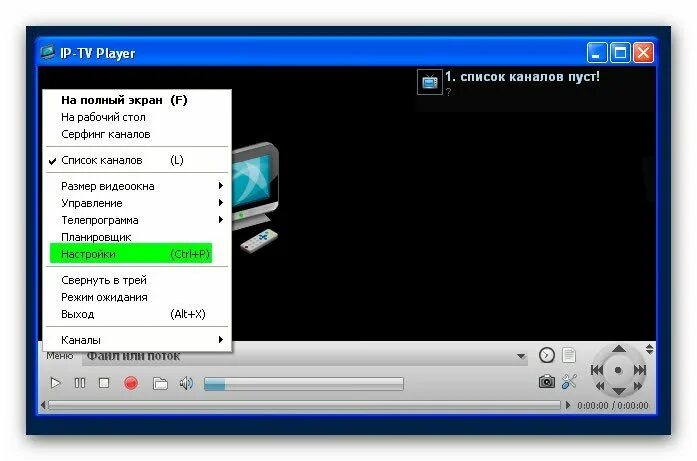Pause playback with the pause icon
The image size is (697, 461).
pyautogui.click(x=80, y=383)
